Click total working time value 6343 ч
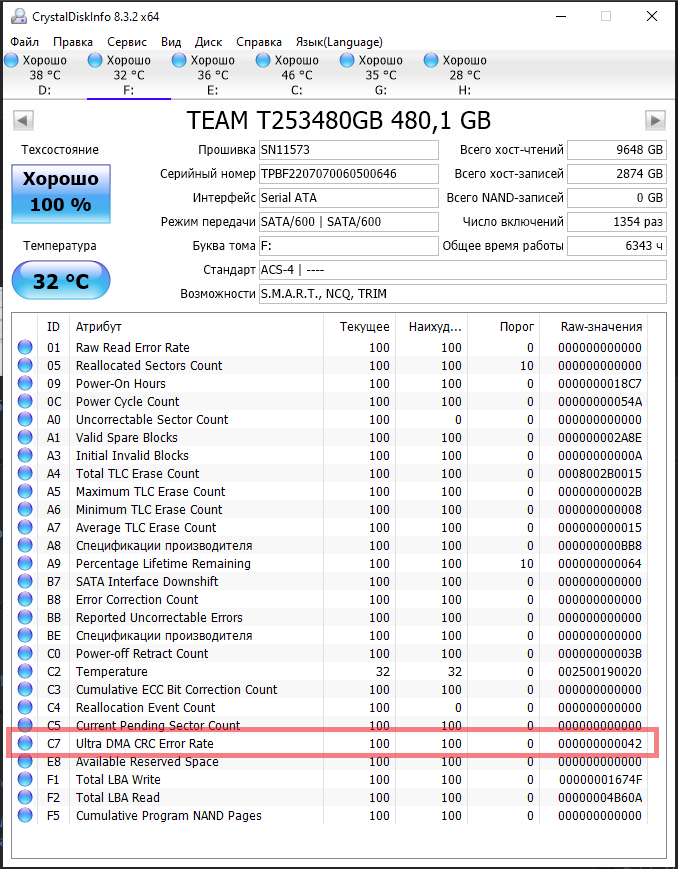The width and height of the screenshot is (678, 869). pos(616,246)
